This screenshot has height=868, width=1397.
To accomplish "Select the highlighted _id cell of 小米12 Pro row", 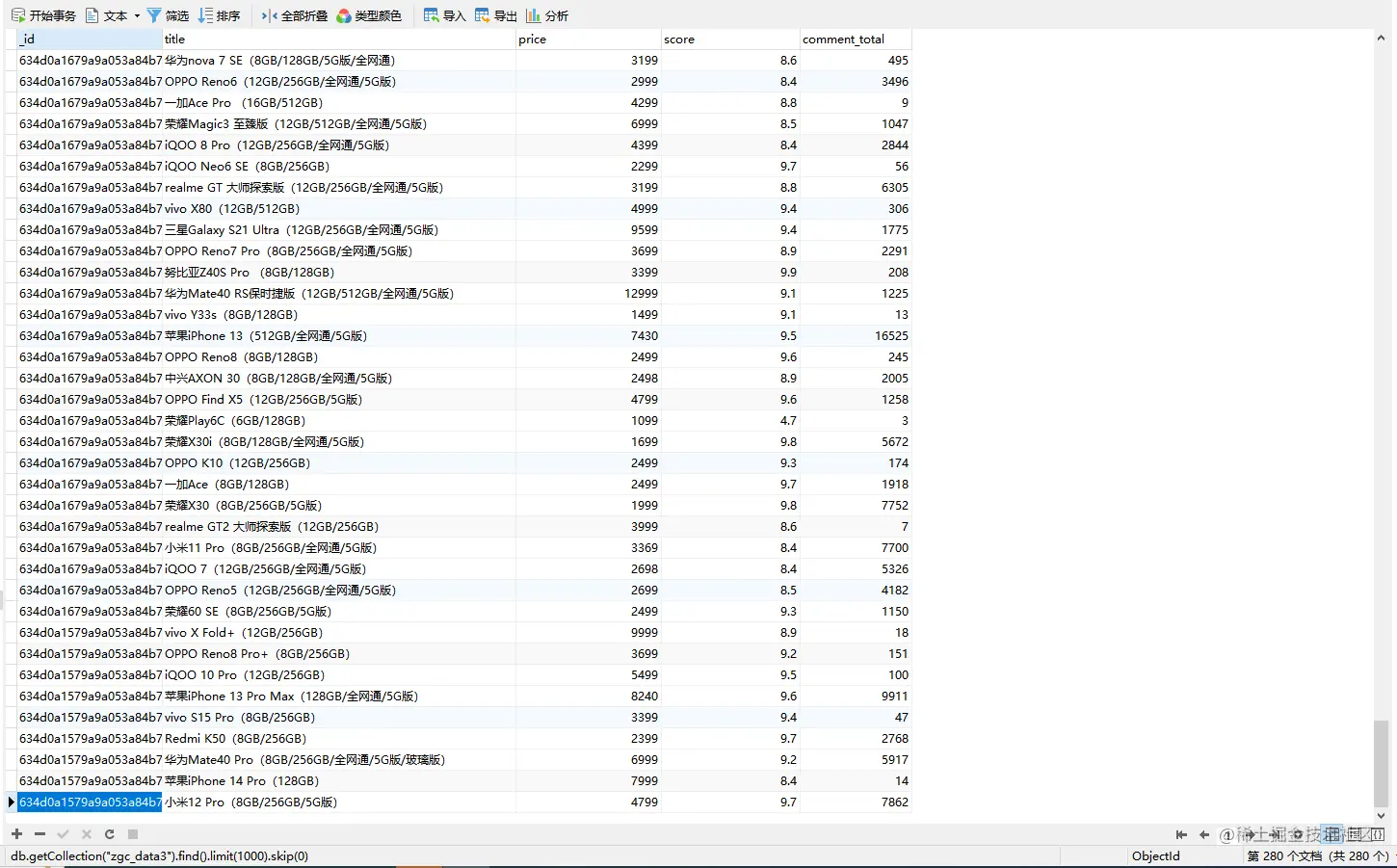I will (x=90, y=802).
